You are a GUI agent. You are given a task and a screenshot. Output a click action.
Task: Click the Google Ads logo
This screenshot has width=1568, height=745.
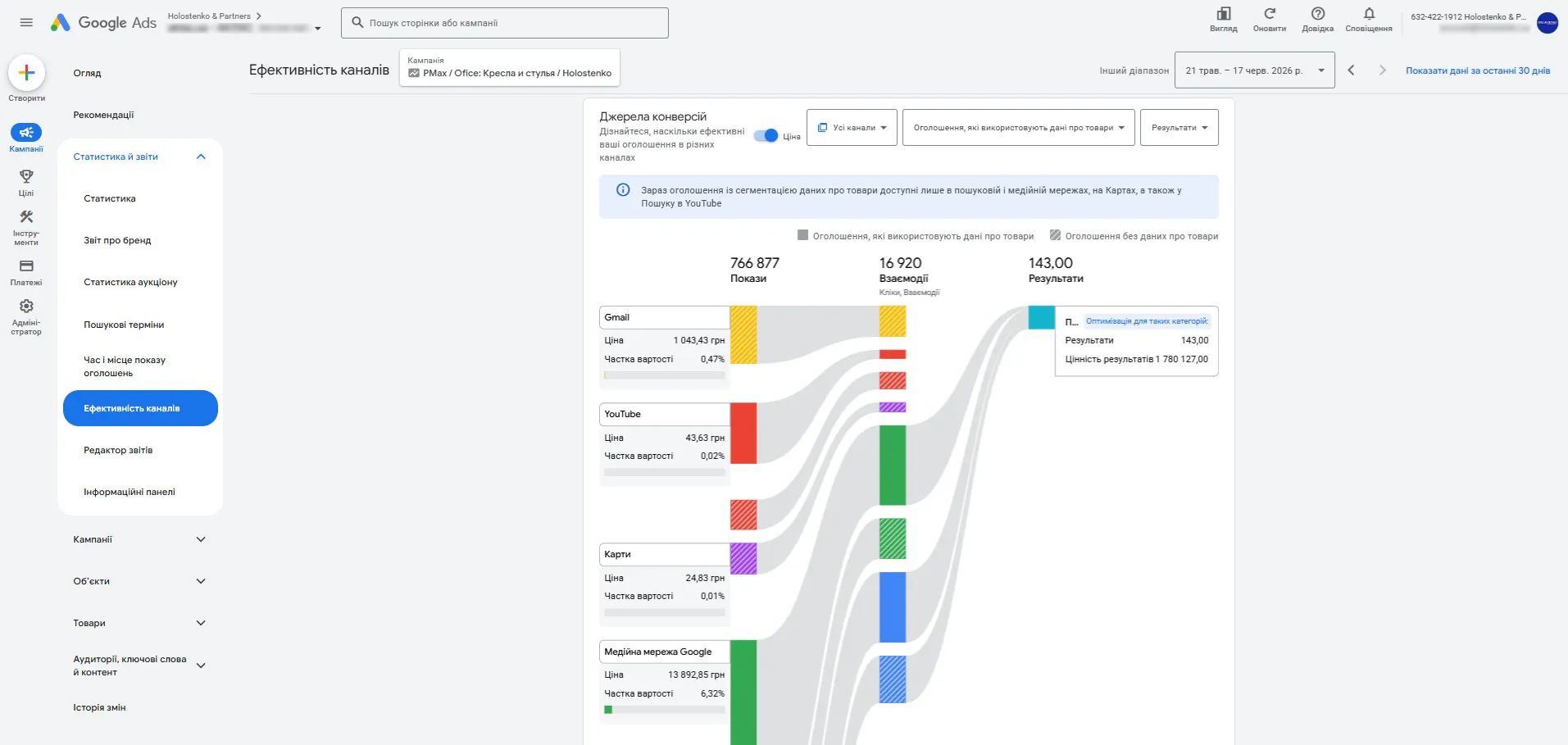[x=103, y=23]
